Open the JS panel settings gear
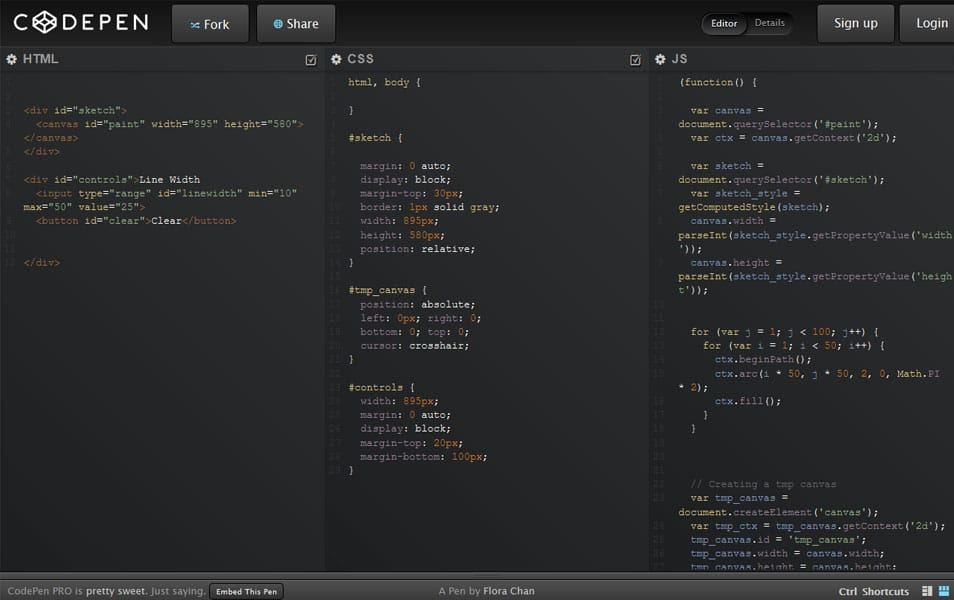Screen dimensions: 954x600 coord(659,59)
